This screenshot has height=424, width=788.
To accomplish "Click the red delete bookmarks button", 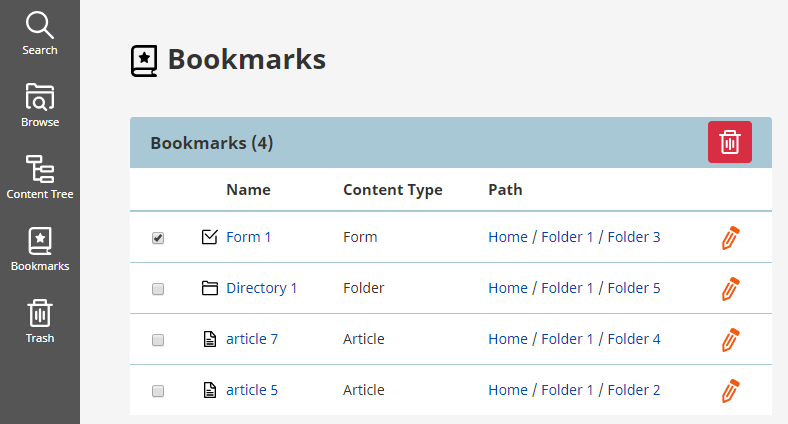I will tap(730, 142).
